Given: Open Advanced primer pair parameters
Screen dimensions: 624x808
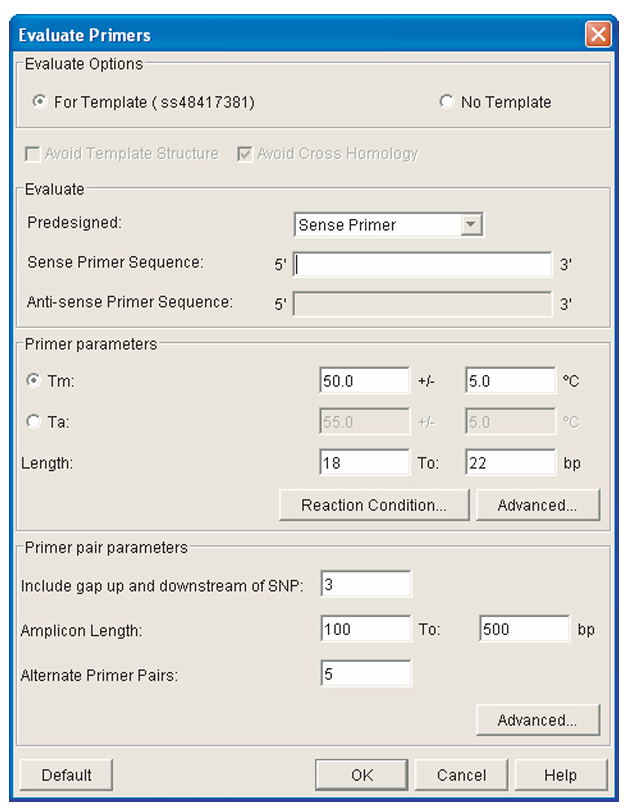Looking at the screenshot, I should coord(537,720).
